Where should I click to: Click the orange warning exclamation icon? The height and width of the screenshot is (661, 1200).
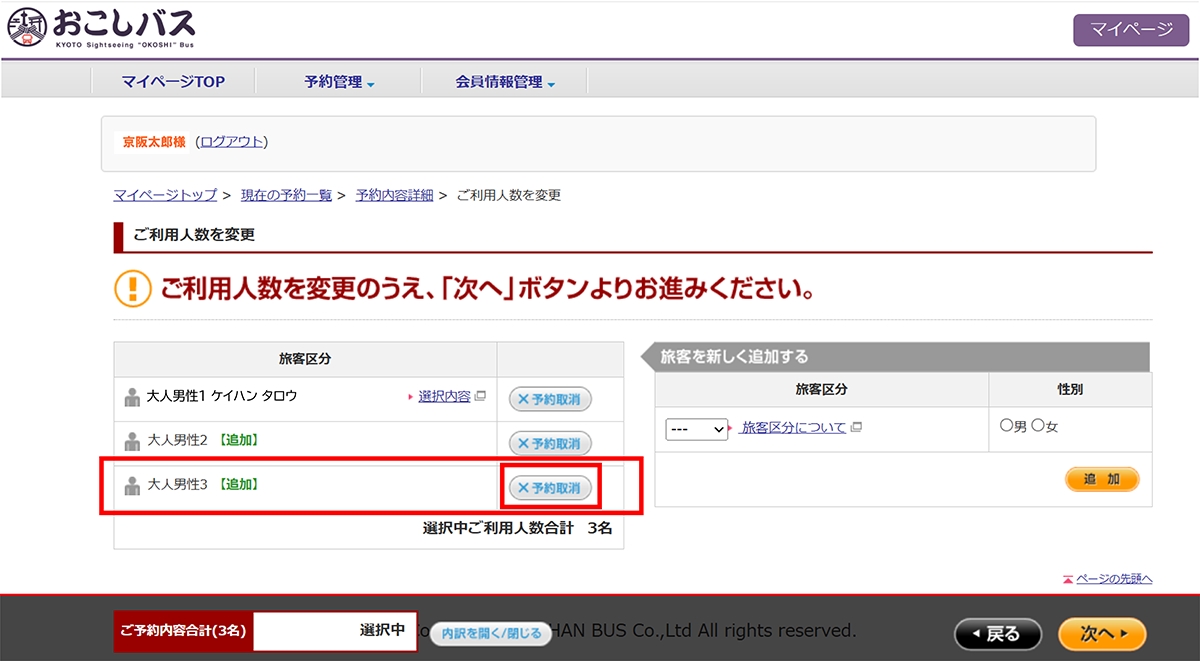[132, 289]
